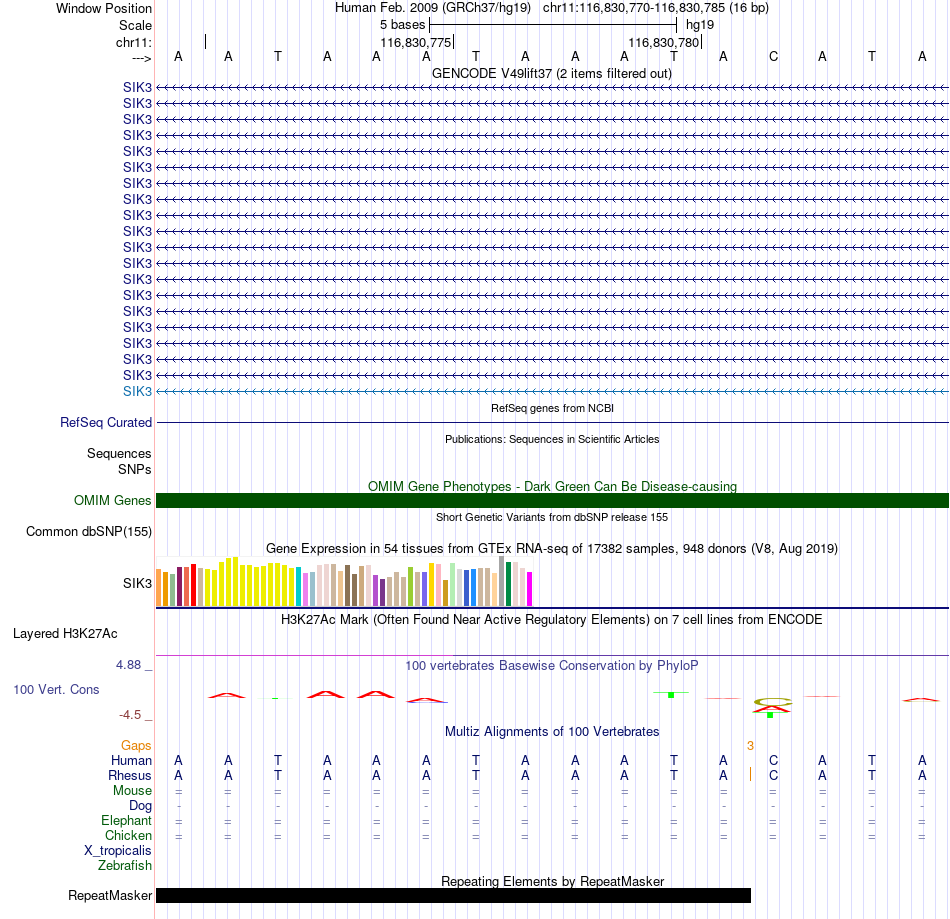Click the OMIM Genes label
This screenshot has height=919, width=950.
112,500
